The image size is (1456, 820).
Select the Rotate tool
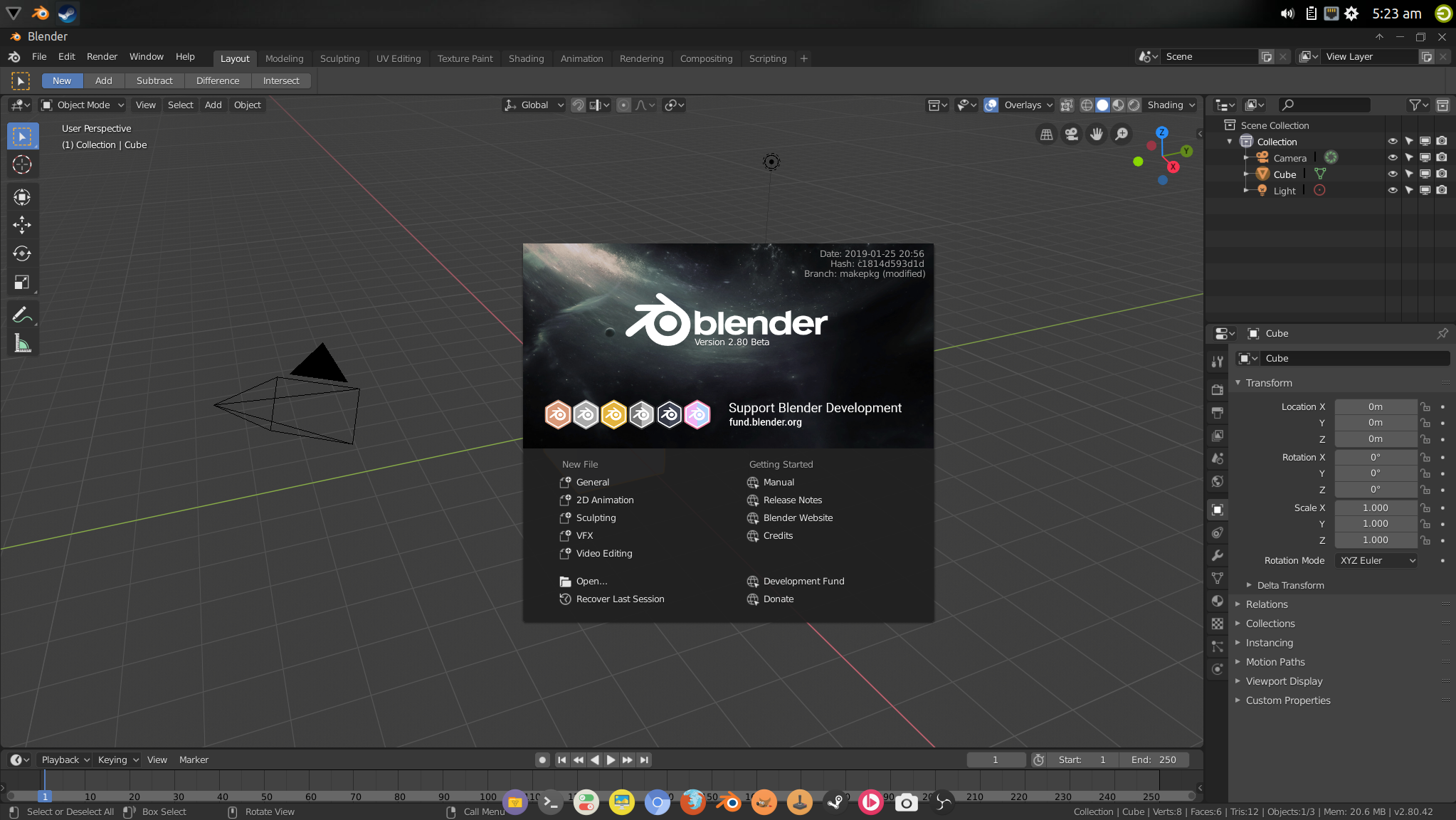[x=22, y=253]
